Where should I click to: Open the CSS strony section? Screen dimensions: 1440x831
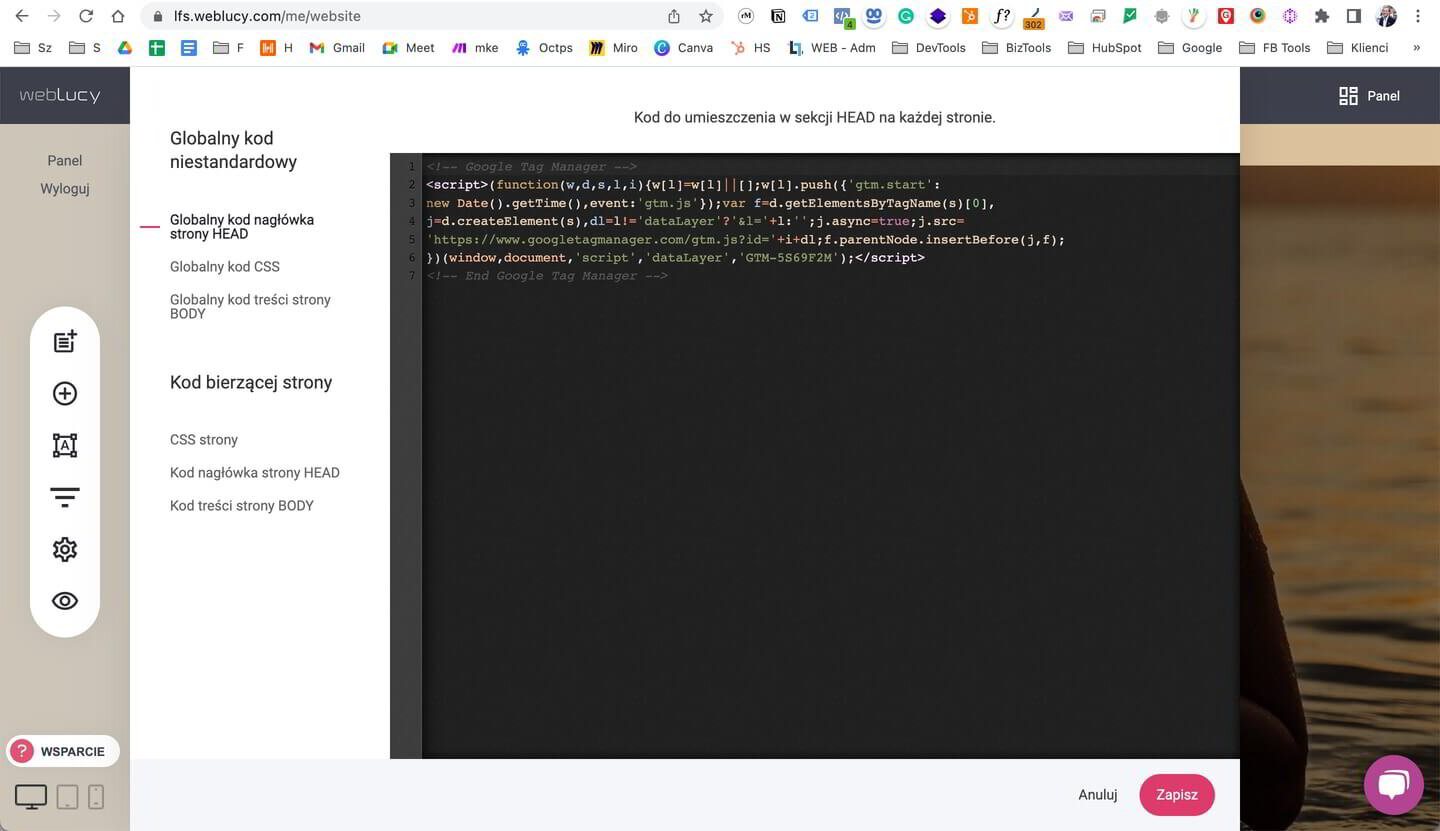(x=203, y=439)
